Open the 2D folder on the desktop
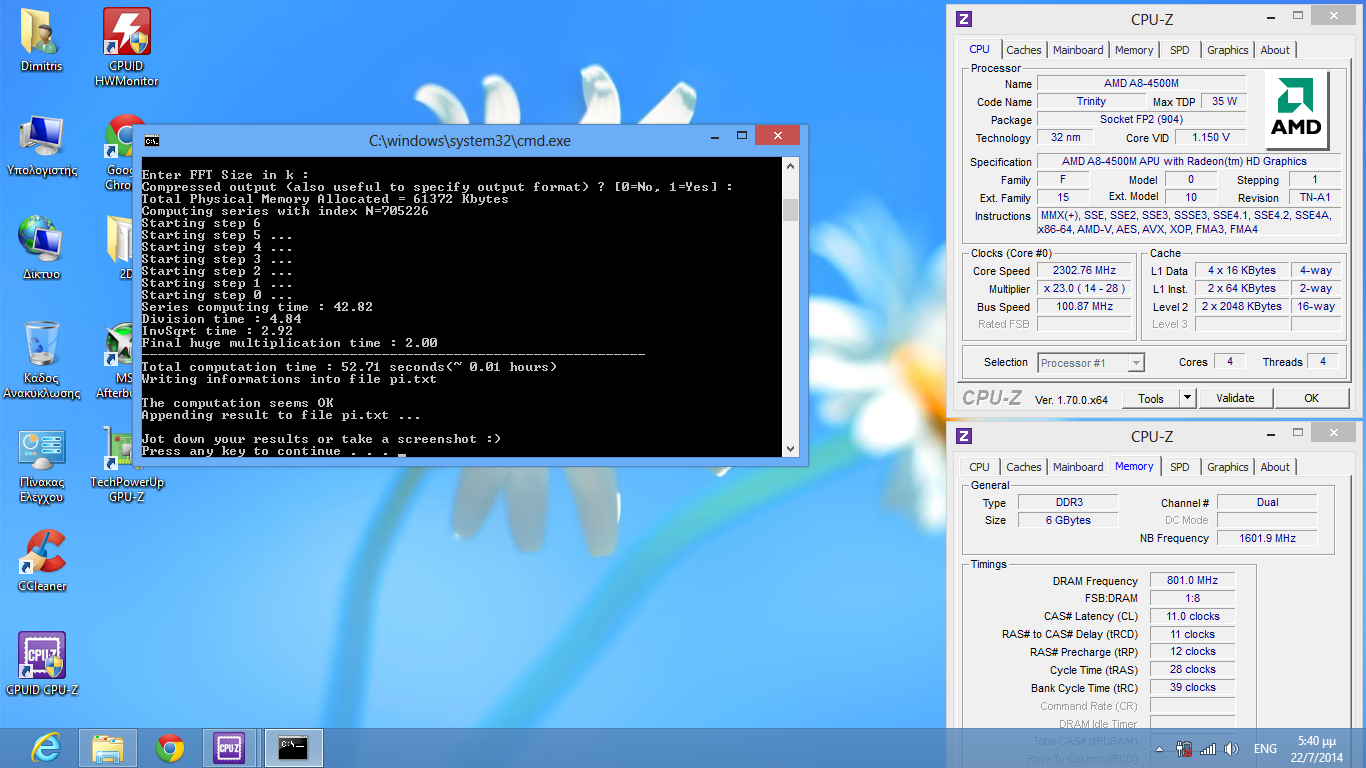Screen dimensions: 1366x768 pyautogui.click(x=120, y=248)
